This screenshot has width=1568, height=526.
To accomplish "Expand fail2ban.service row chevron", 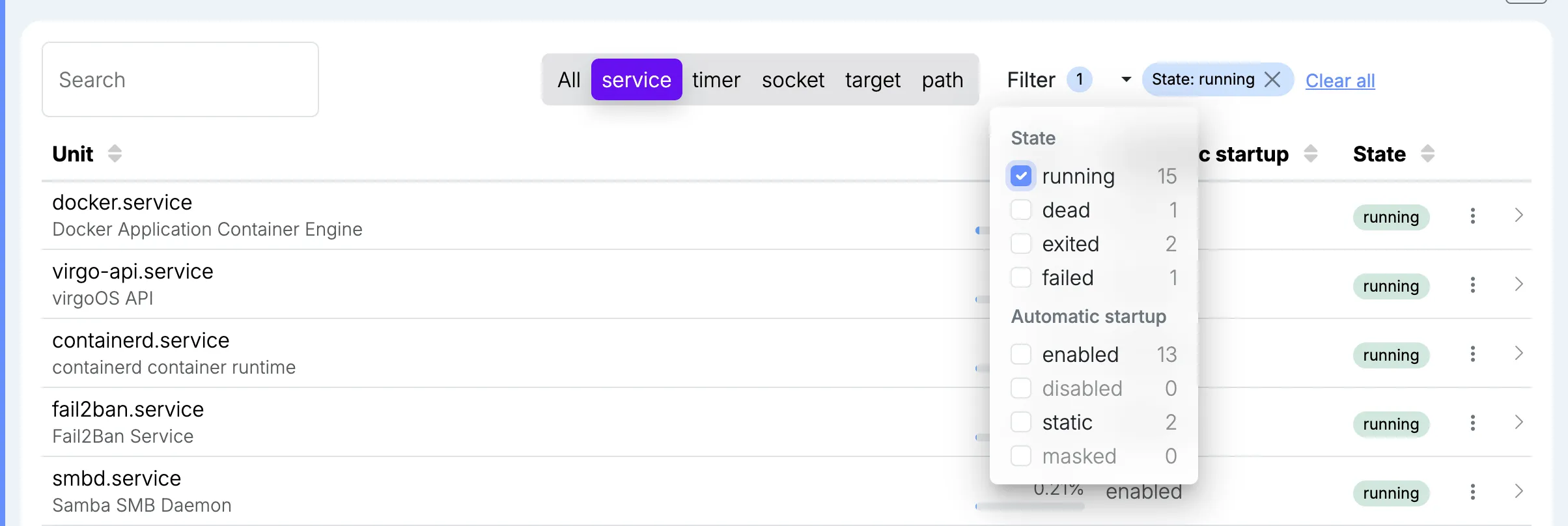I will click(x=1519, y=422).
